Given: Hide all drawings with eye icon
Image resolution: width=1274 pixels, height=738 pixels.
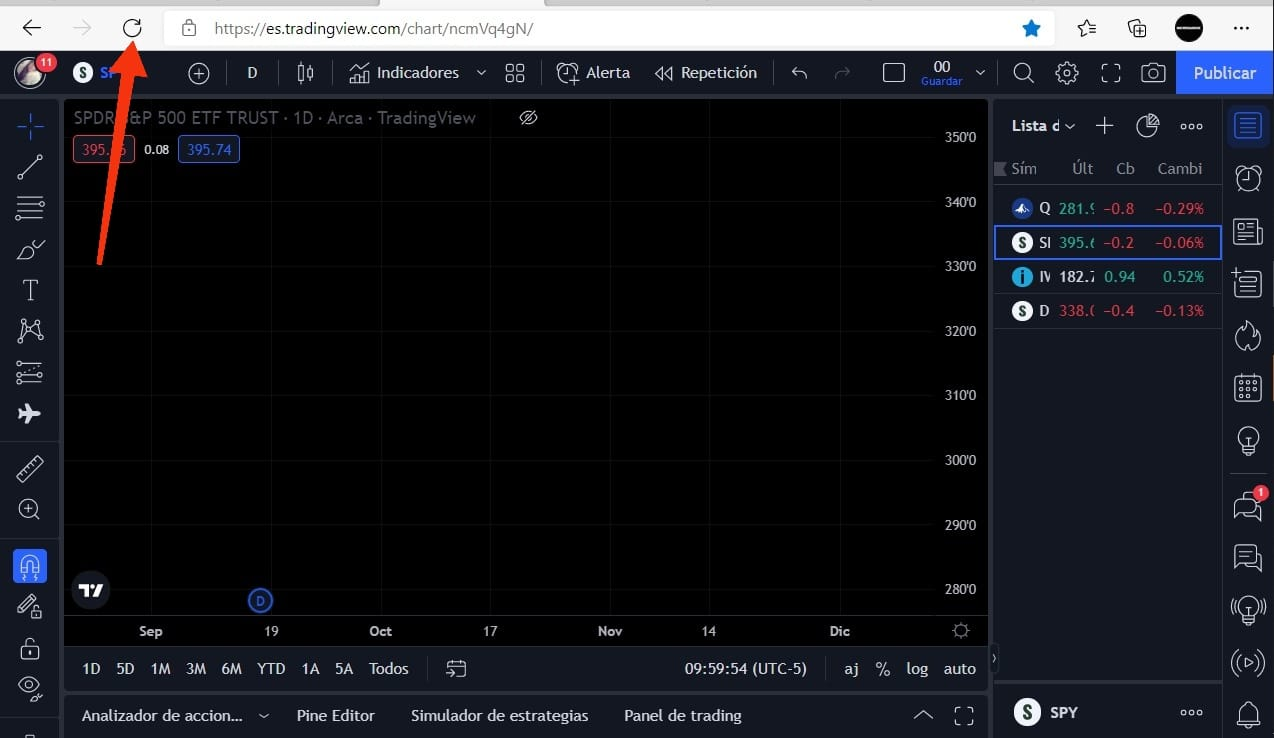Looking at the screenshot, I should (30, 686).
